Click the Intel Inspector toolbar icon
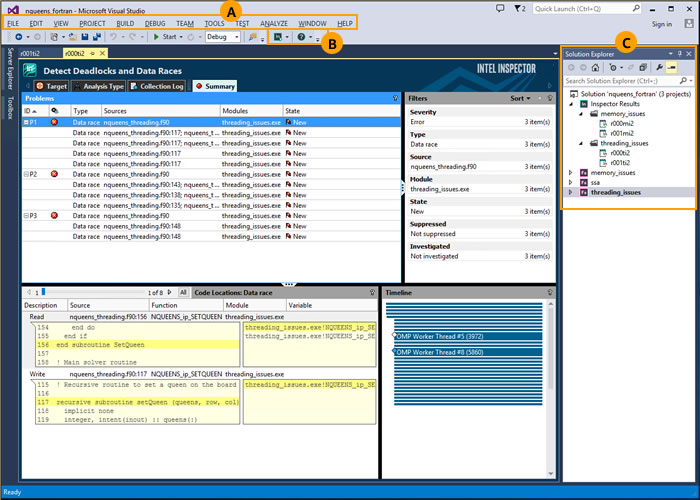 point(277,37)
